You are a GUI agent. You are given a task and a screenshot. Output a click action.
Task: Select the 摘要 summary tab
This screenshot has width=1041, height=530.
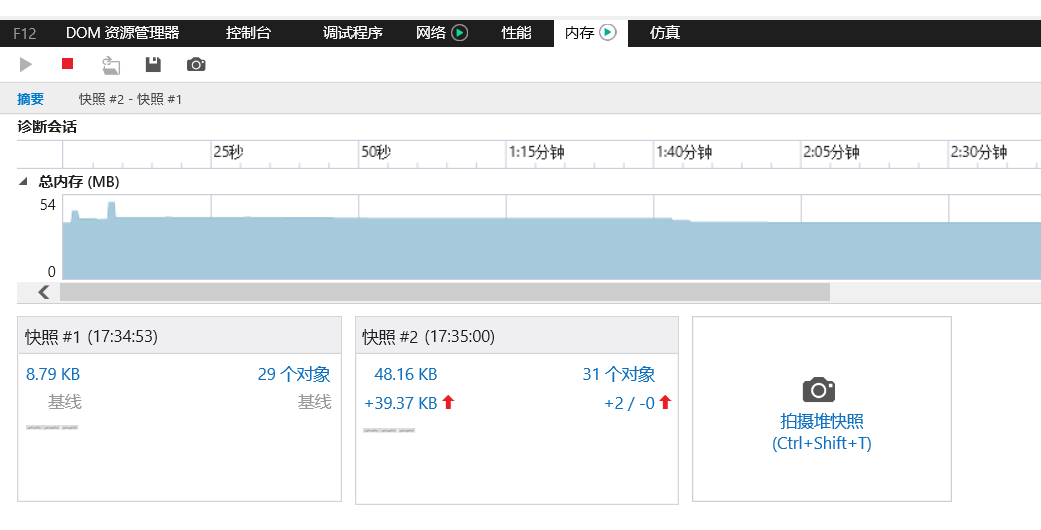31,99
